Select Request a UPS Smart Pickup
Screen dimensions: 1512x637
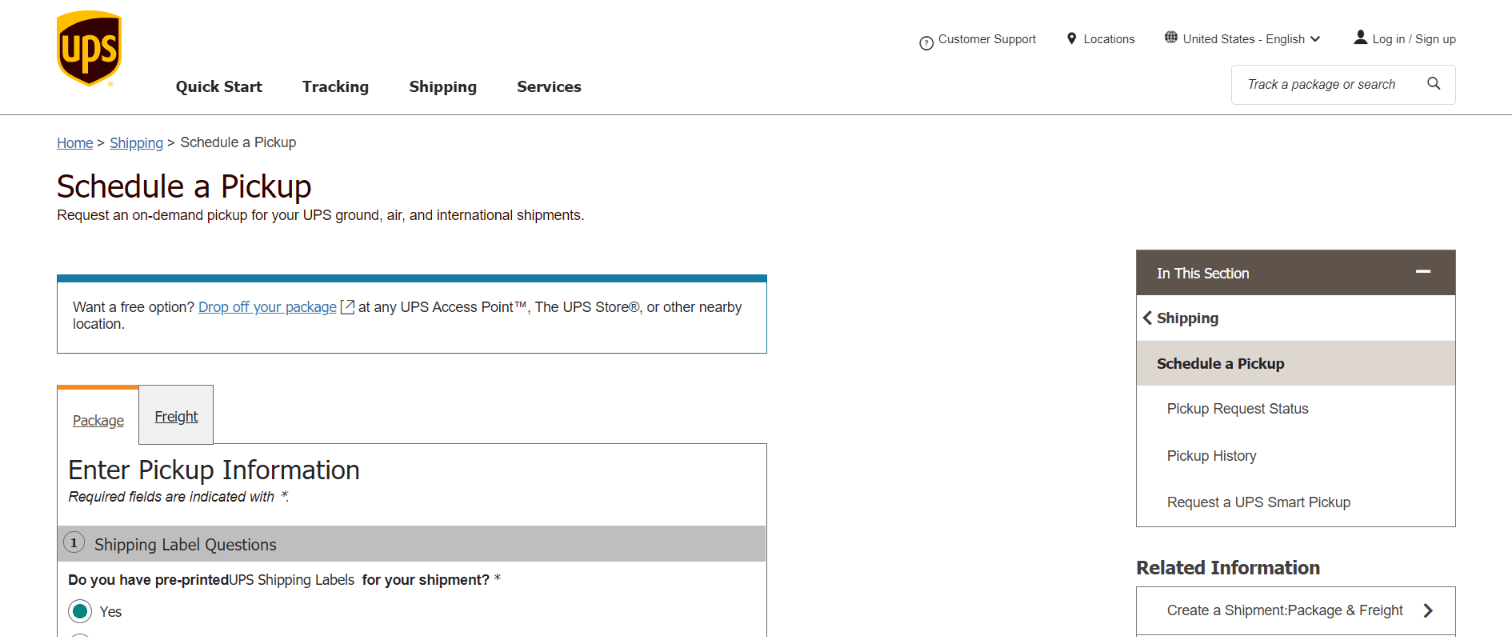1259,501
